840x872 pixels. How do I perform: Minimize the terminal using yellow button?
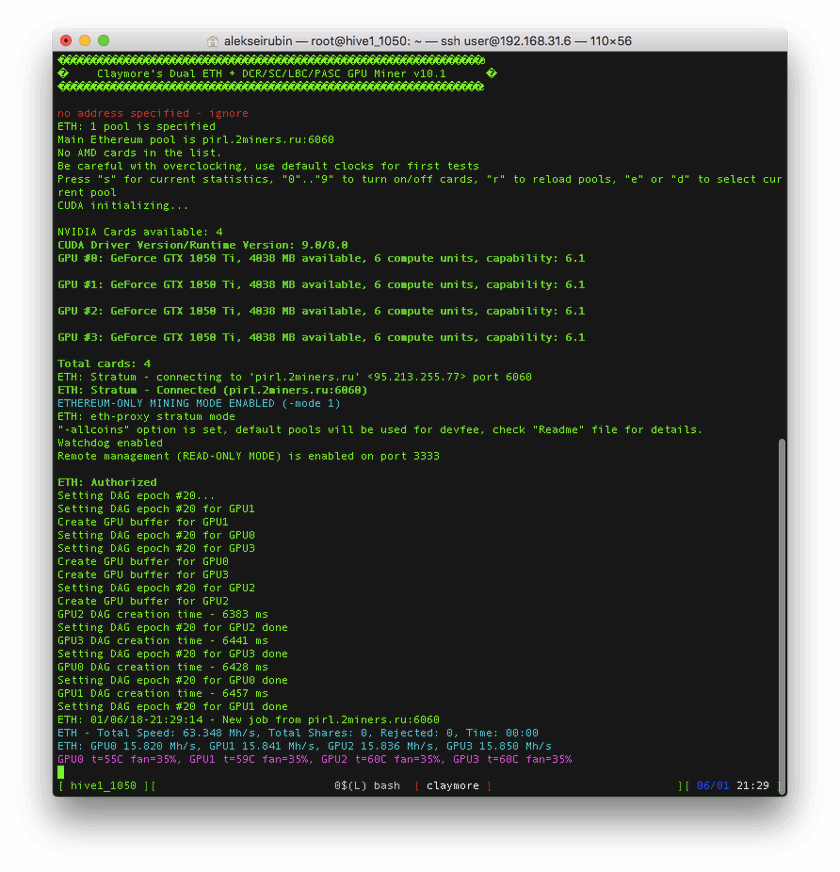[85, 41]
